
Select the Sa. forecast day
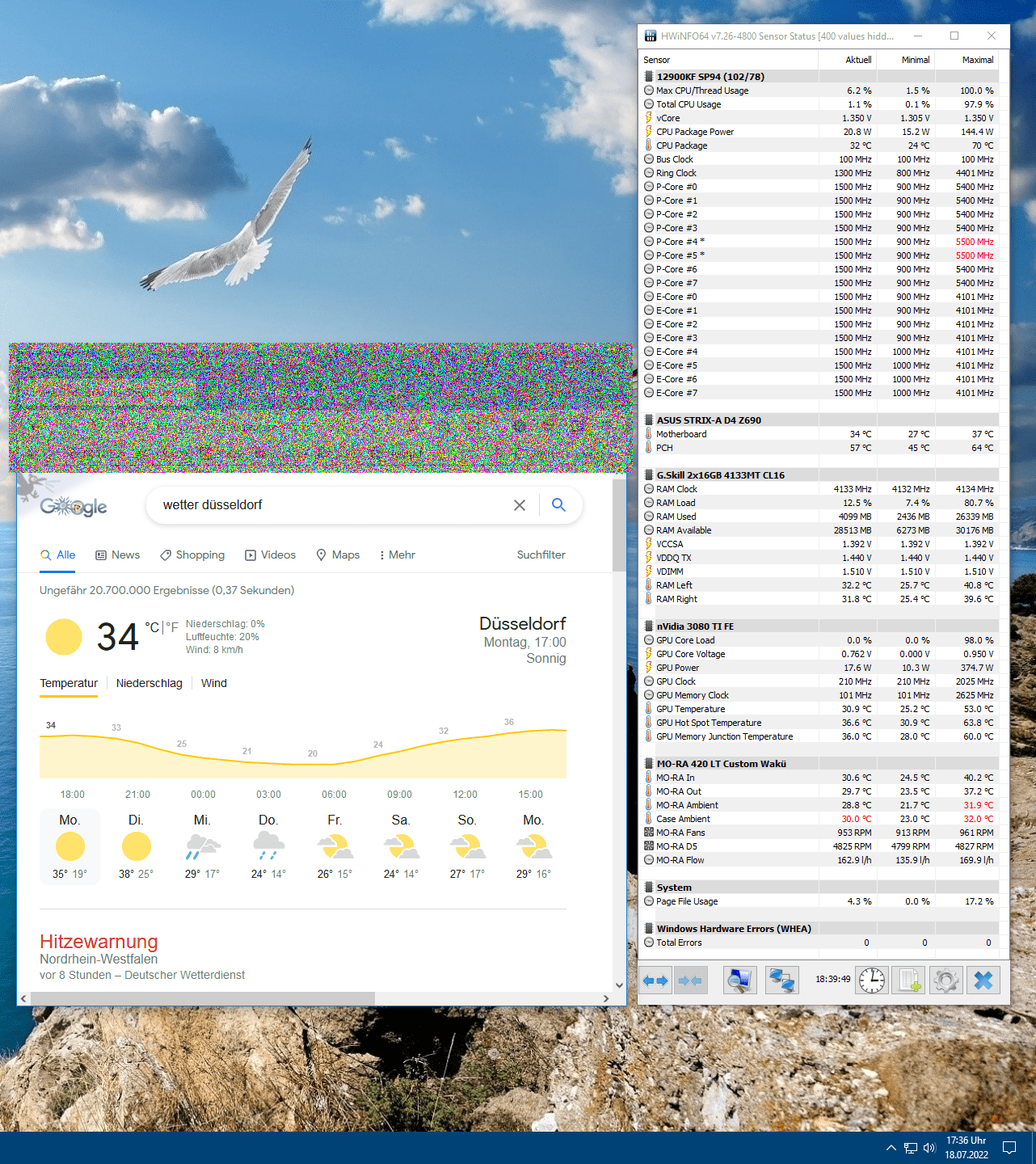pyautogui.click(x=401, y=846)
